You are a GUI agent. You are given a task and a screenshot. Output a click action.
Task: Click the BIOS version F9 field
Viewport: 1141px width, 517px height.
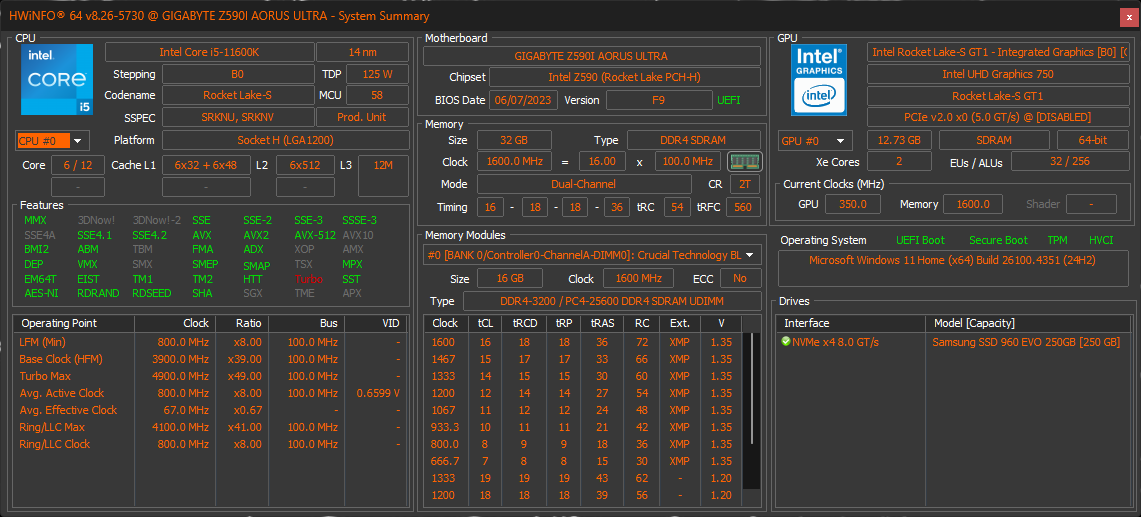659,100
